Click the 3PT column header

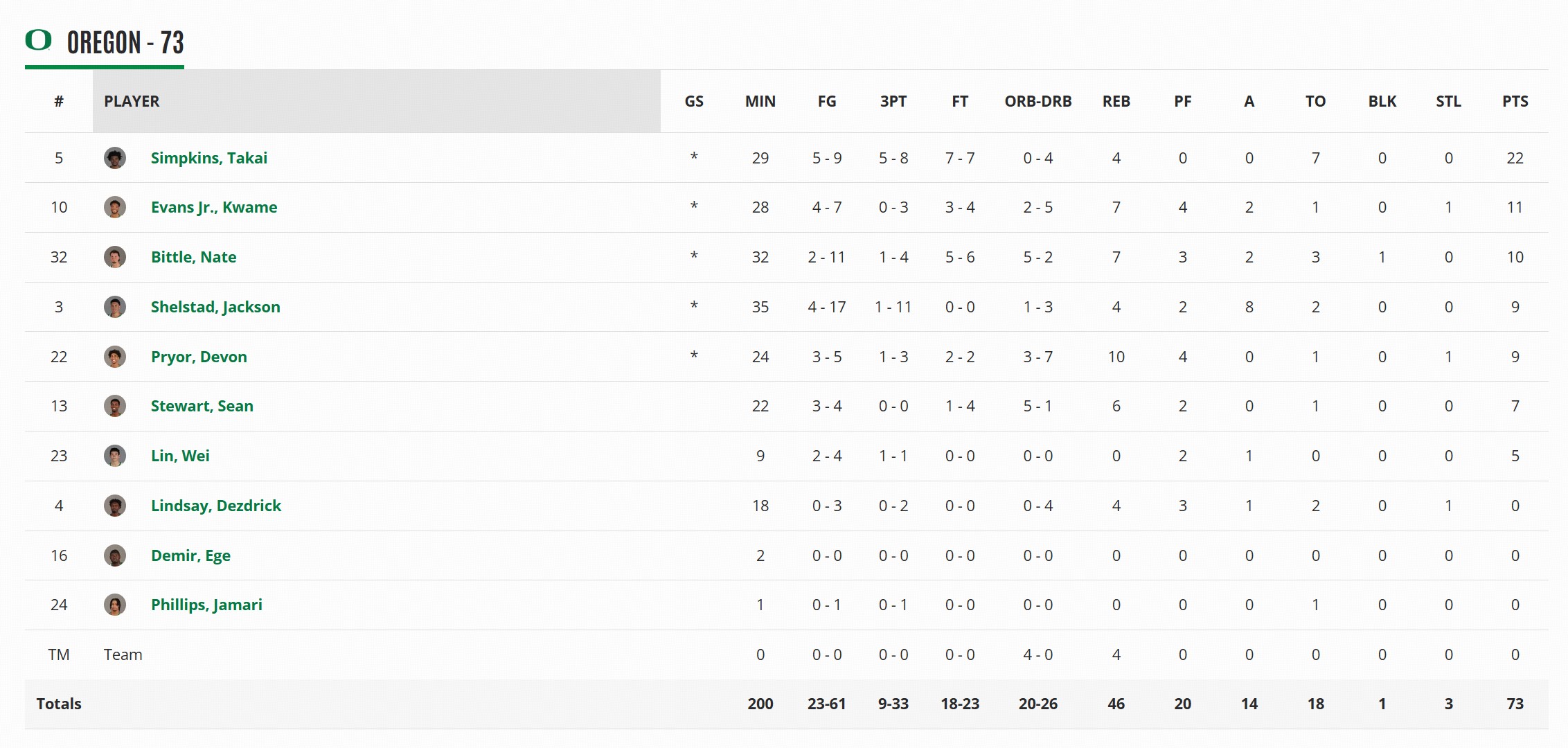893,101
